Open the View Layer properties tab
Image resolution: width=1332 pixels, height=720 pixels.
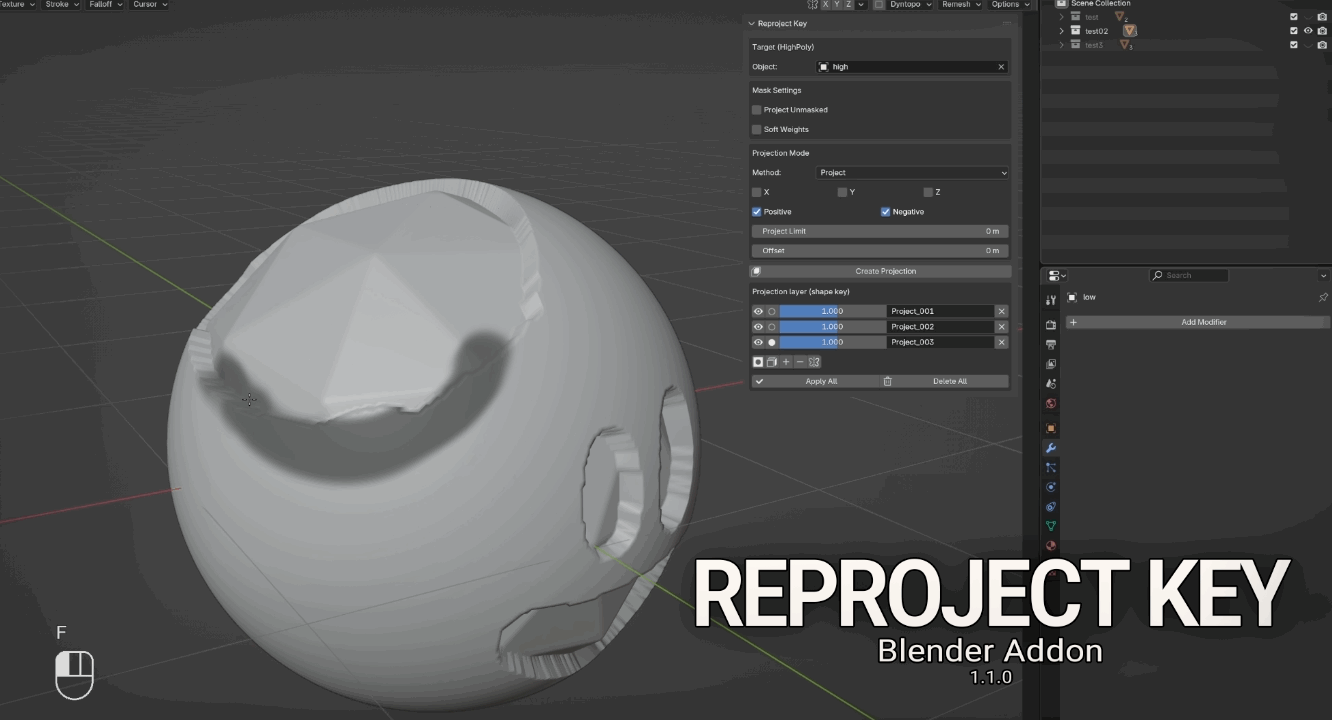[x=1051, y=364]
